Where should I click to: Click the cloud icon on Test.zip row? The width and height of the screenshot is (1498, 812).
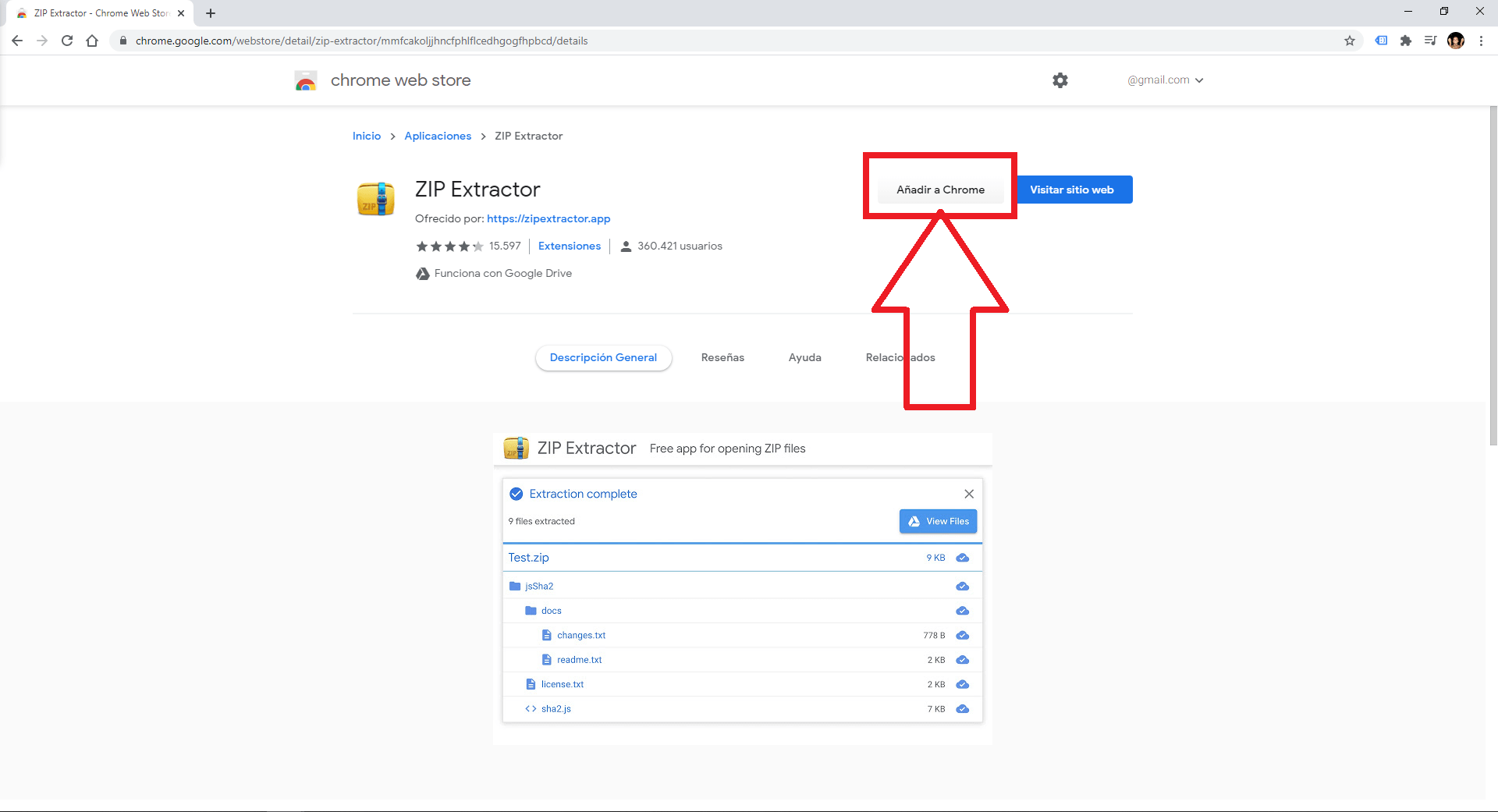point(963,558)
